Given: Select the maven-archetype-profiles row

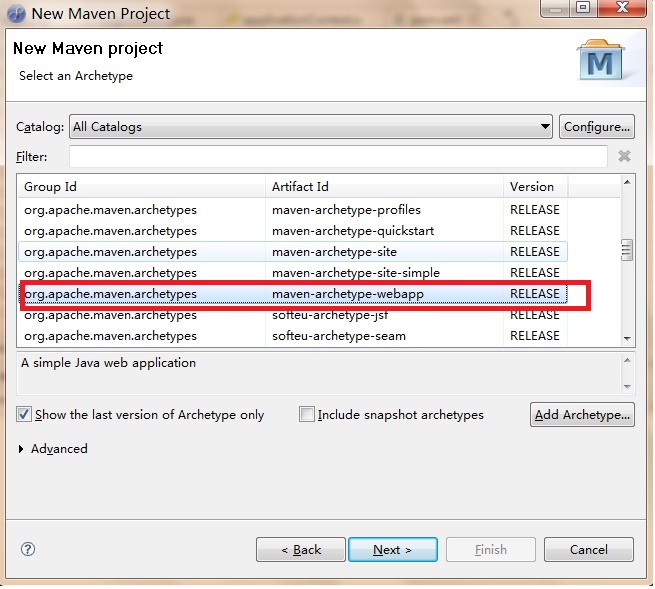Looking at the screenshot, I should pos(292,210).
